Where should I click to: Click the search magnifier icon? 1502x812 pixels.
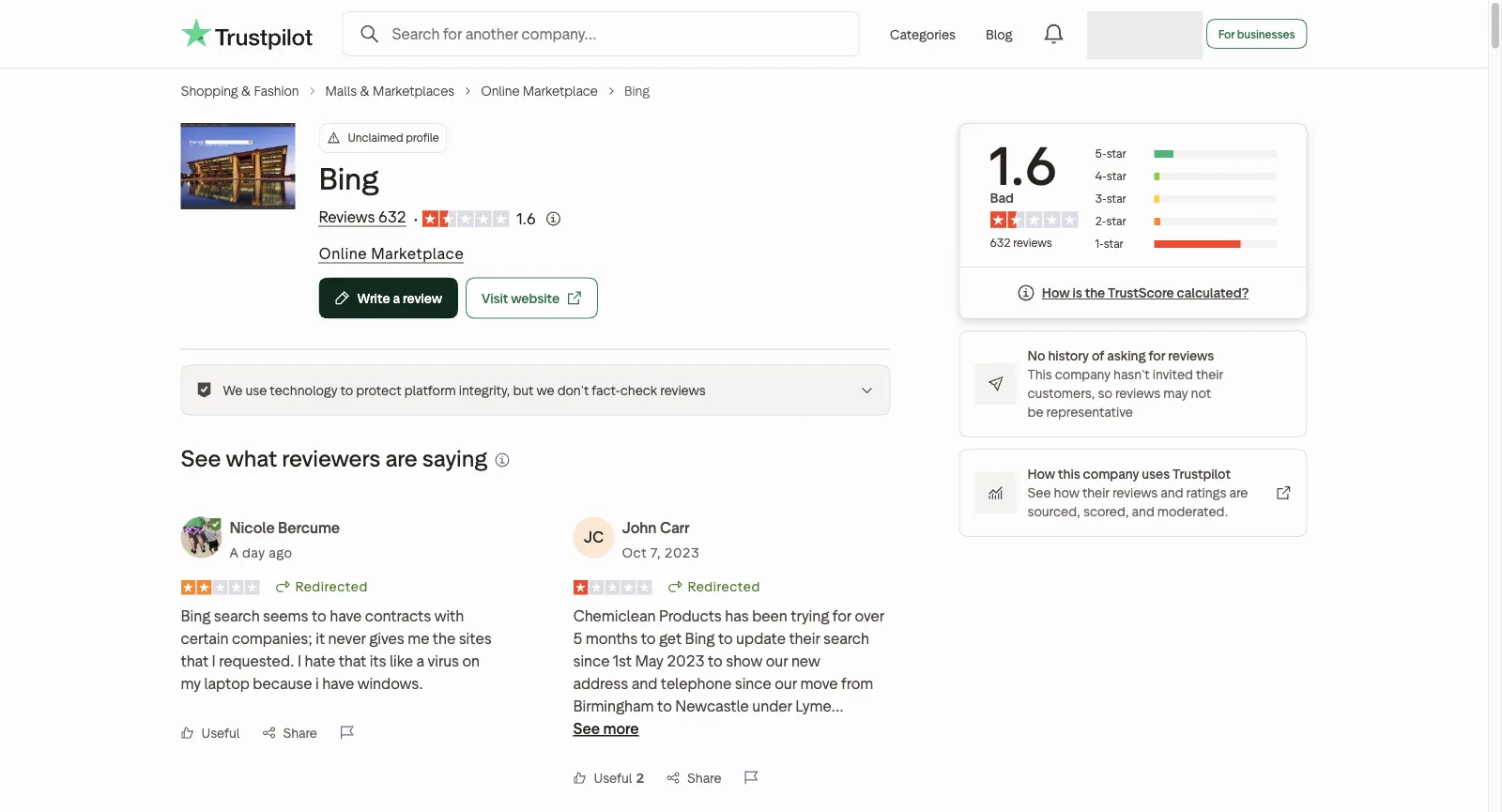[x=370, y=34]
